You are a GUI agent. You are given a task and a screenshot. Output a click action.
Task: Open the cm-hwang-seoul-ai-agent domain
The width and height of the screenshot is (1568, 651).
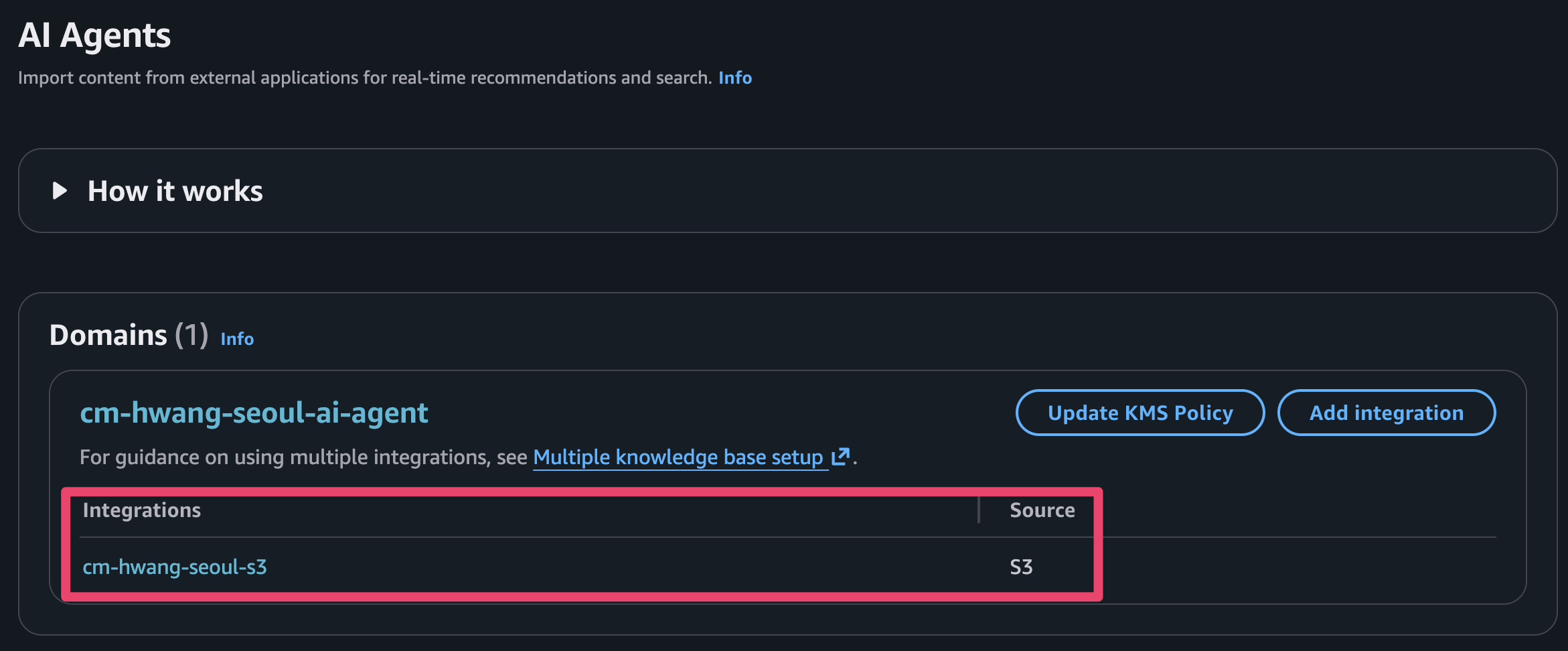click(x=254, y=413)
